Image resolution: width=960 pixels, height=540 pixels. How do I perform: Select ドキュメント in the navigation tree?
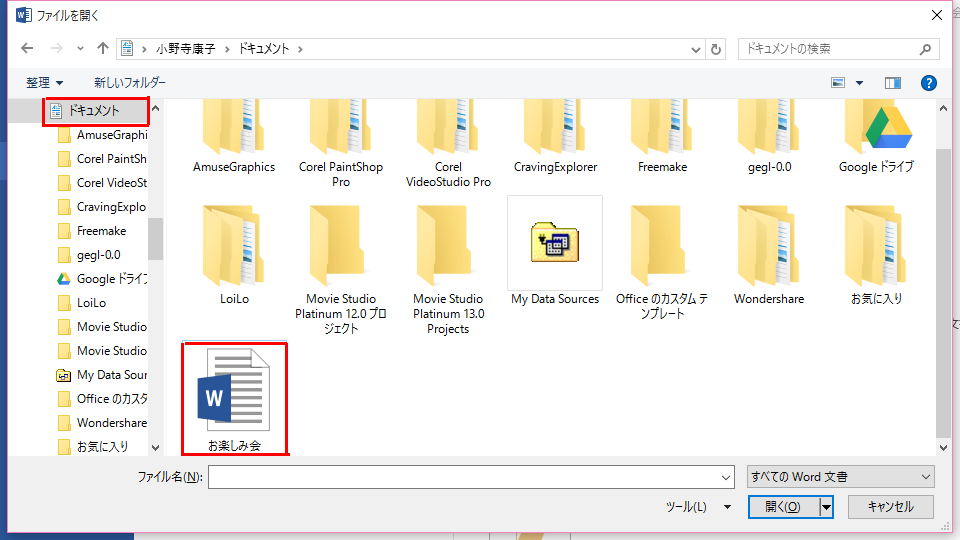(x=94, y=111)
